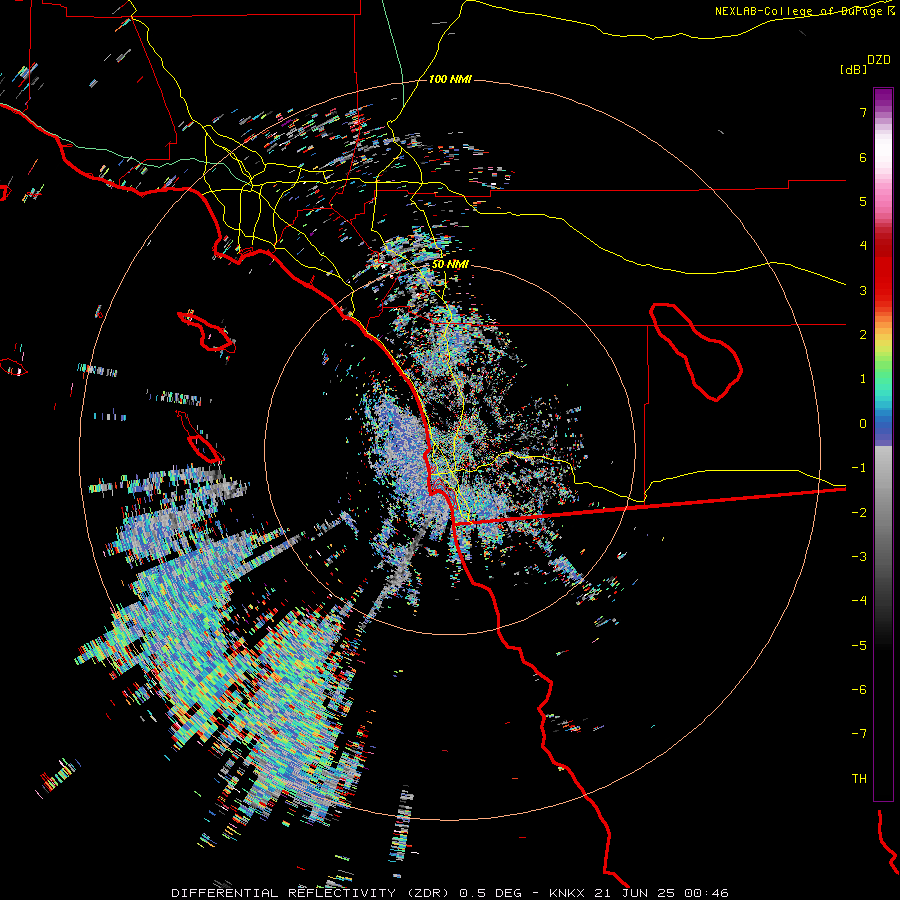This screenshot has width=900, height=900.
Task: Click the -5 dB scale value
Action: [859, 646]
